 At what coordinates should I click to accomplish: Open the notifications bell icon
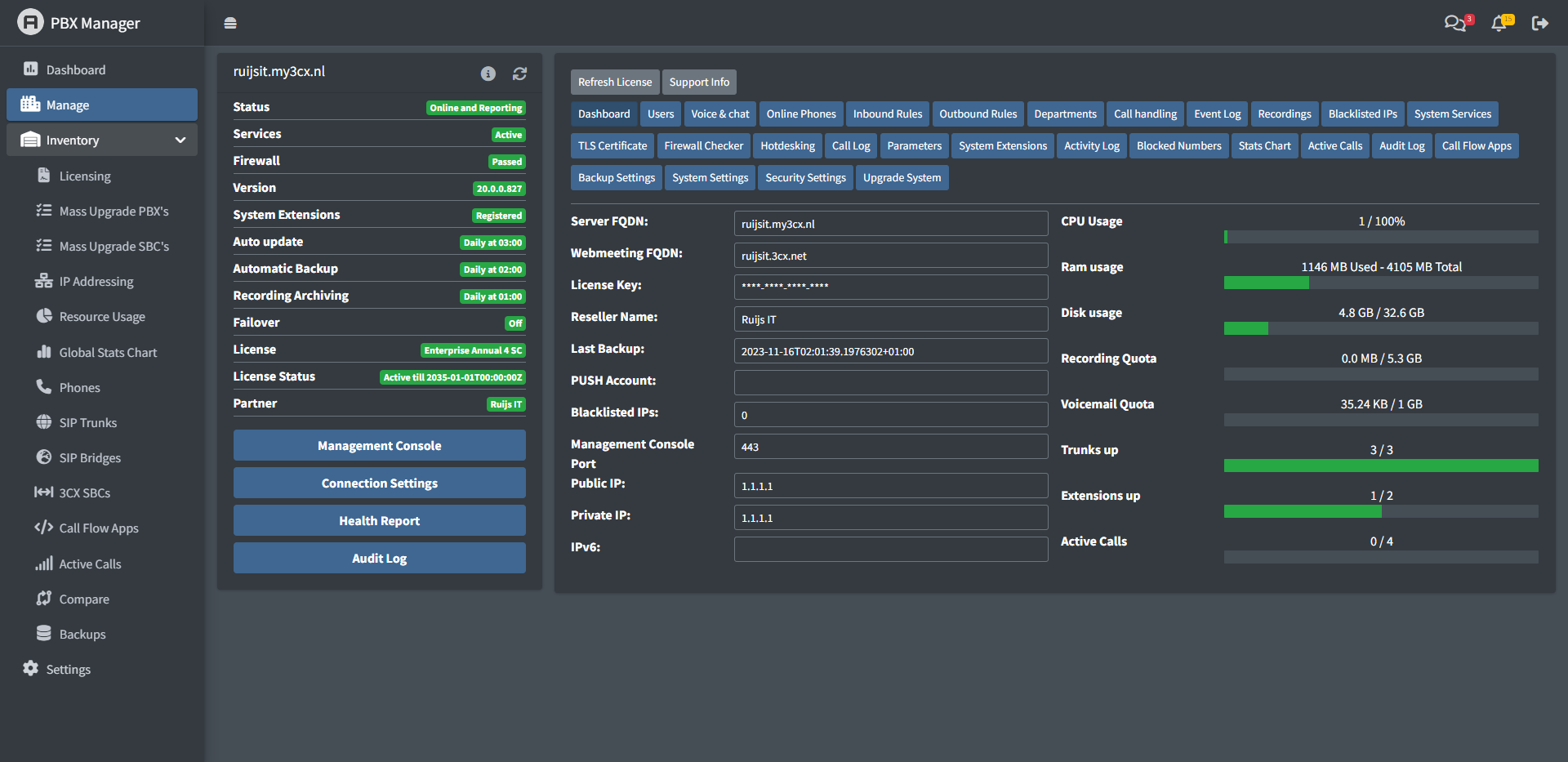click(x=1499, y=24)
